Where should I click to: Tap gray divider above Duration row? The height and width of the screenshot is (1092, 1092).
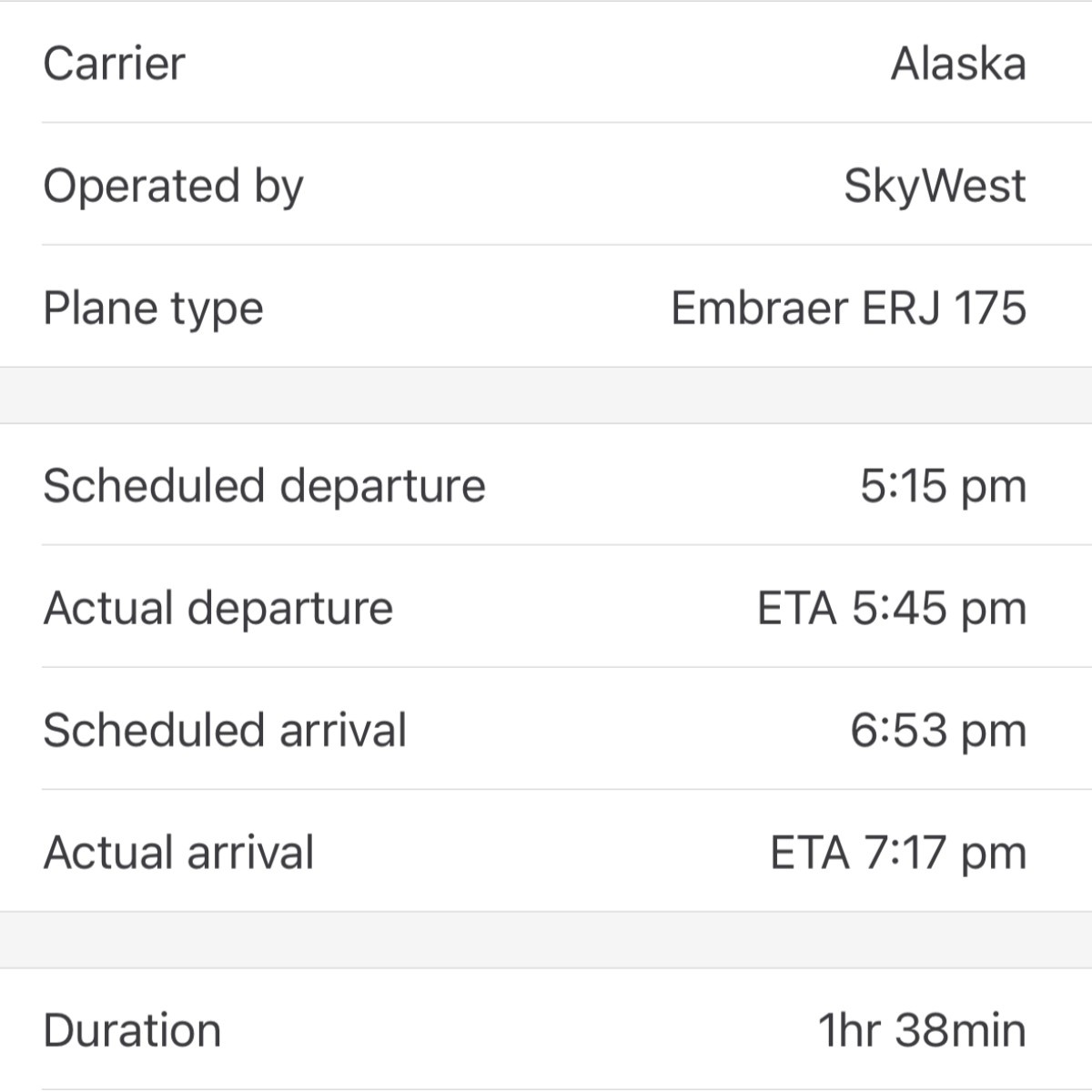546,940
